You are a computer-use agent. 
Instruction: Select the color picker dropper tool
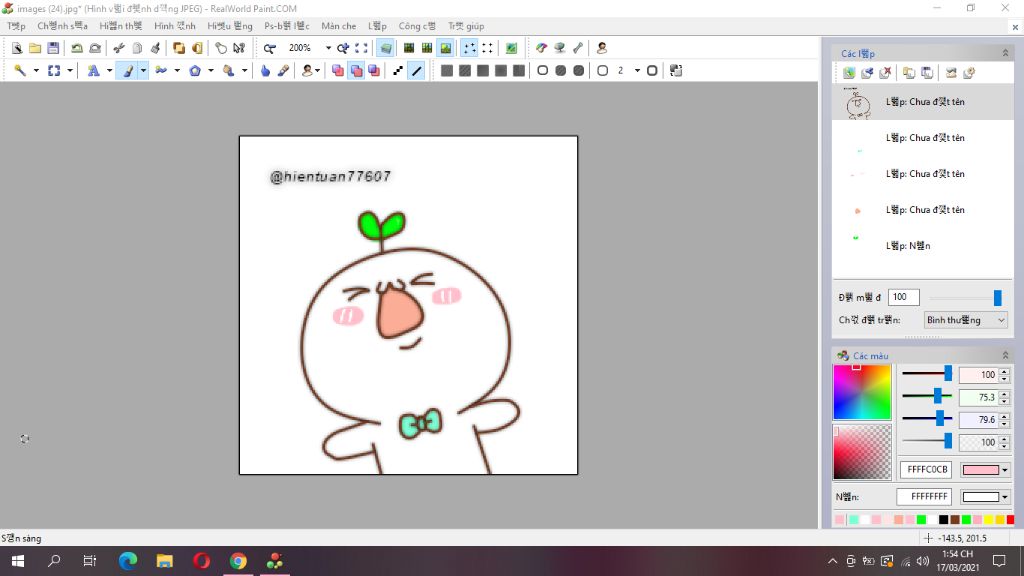(x=283, y=71)
